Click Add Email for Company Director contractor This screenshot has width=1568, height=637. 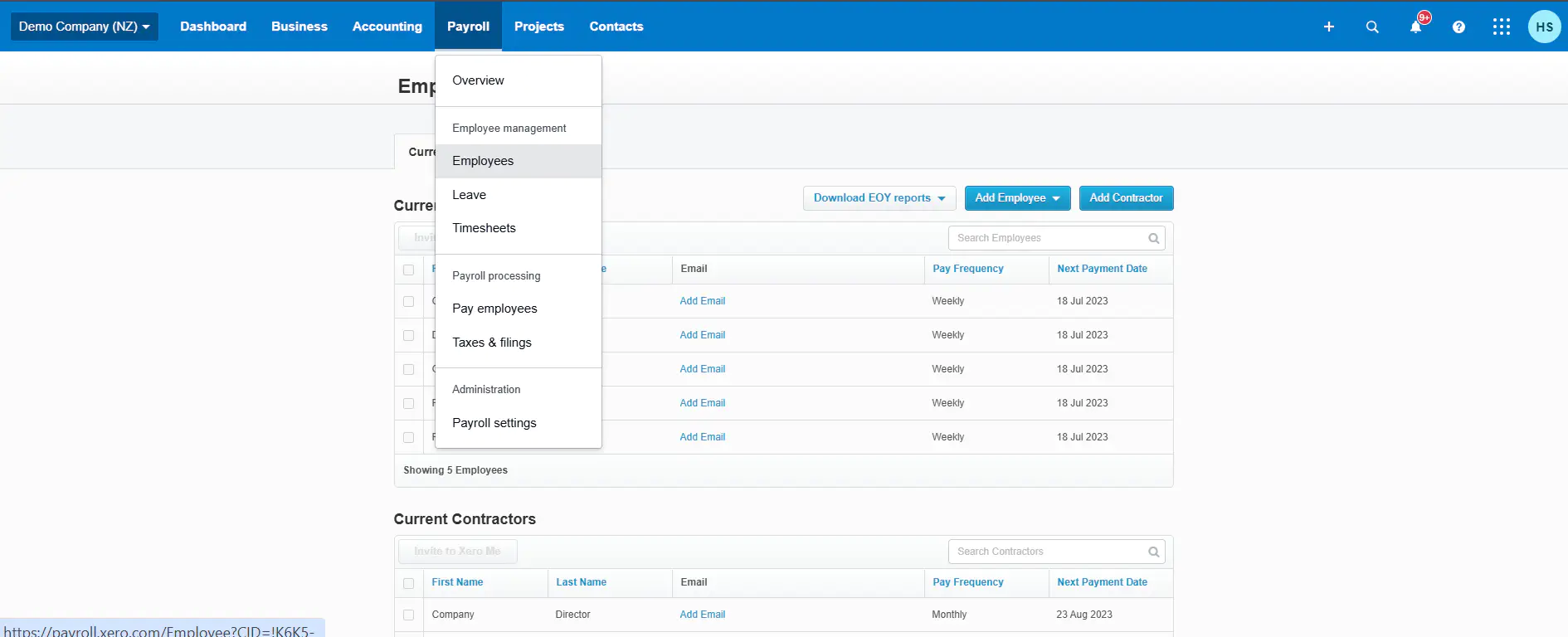point(702,615)
